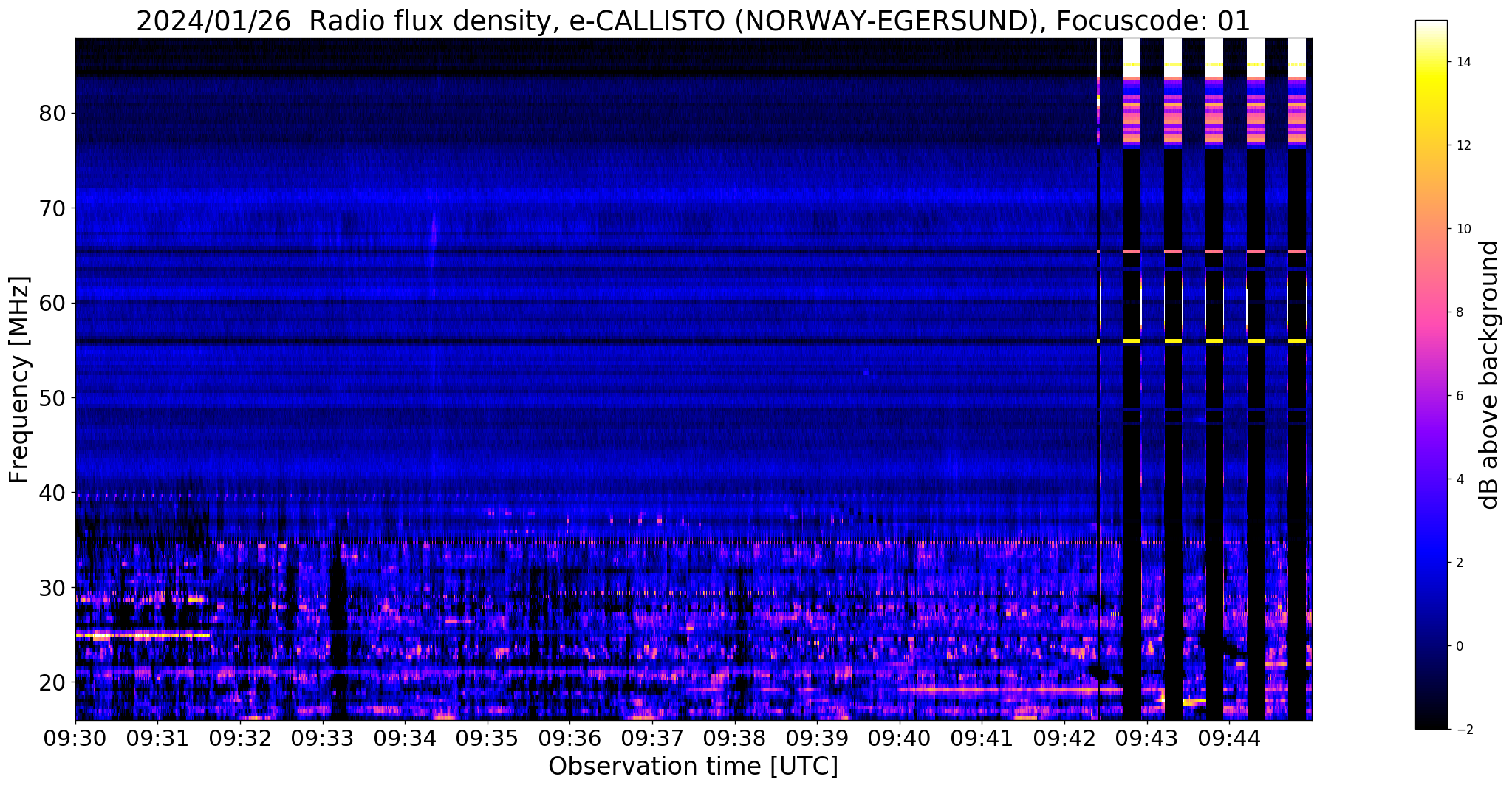Click the 20 MHz frequency tick label
This screenshot has height=788, width=1512.
(x=53, y=682)
